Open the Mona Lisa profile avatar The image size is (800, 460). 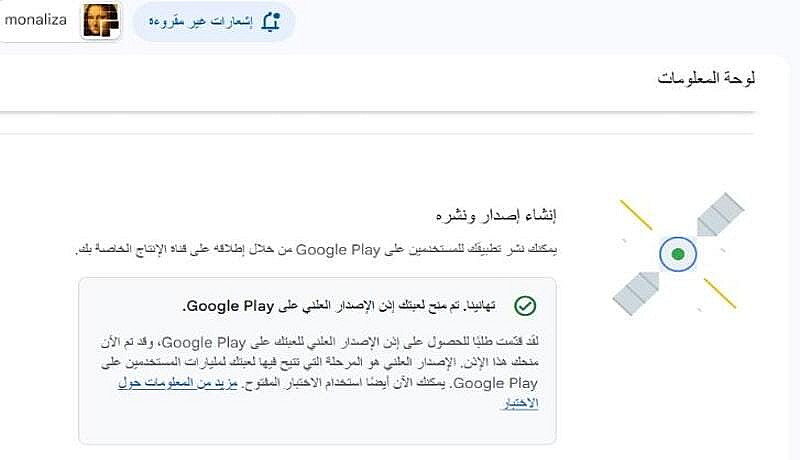click(x=101, y=21)
